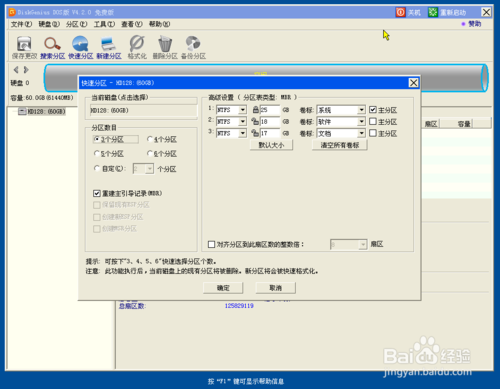Expand the volume label dropdown showing 文档
Screen dimensions: 500x389
(362, 133)
